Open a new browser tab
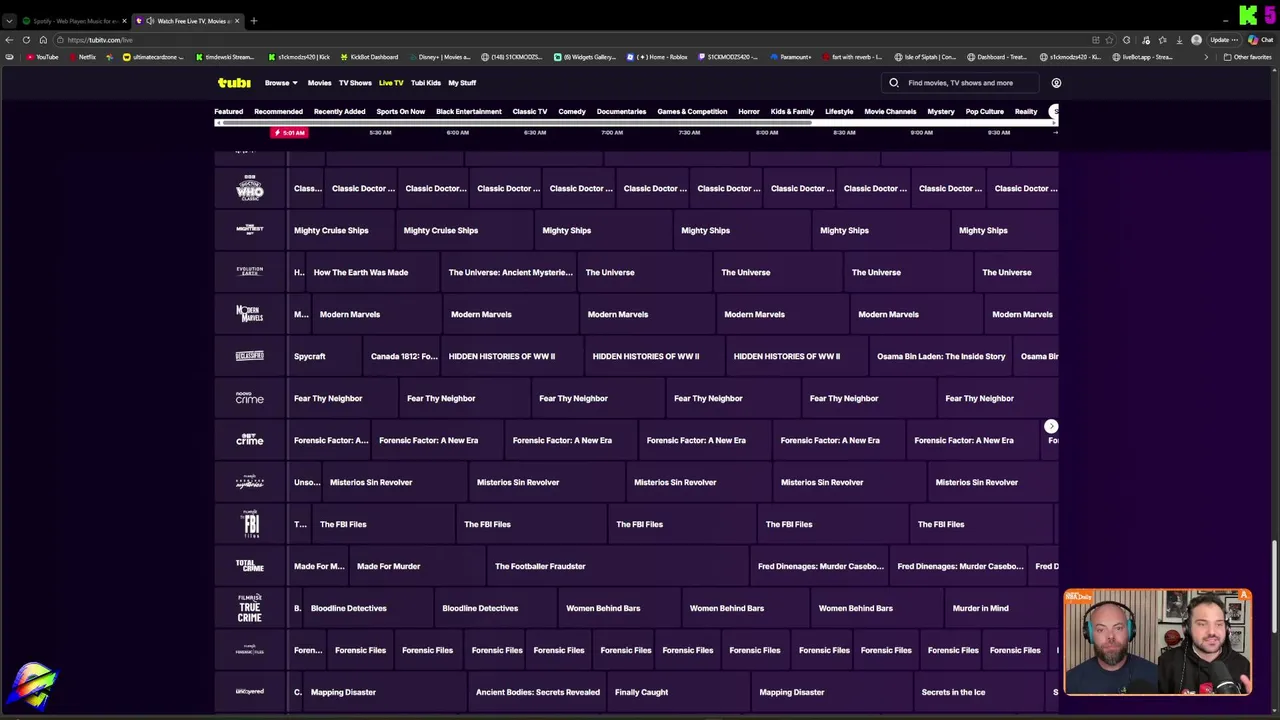Viewport: 1280px width, 720px height. point(254,21)
